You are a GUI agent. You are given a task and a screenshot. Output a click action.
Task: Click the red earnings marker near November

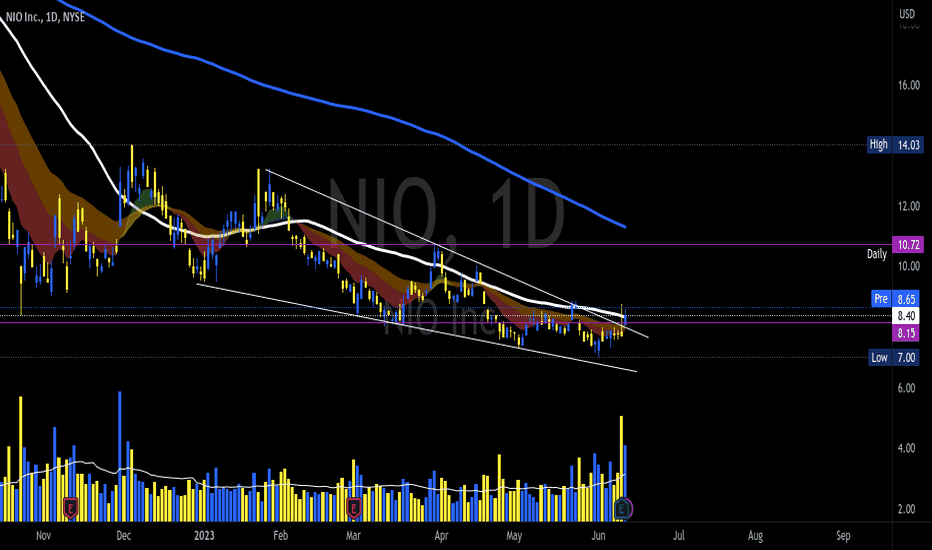(70, 508)
